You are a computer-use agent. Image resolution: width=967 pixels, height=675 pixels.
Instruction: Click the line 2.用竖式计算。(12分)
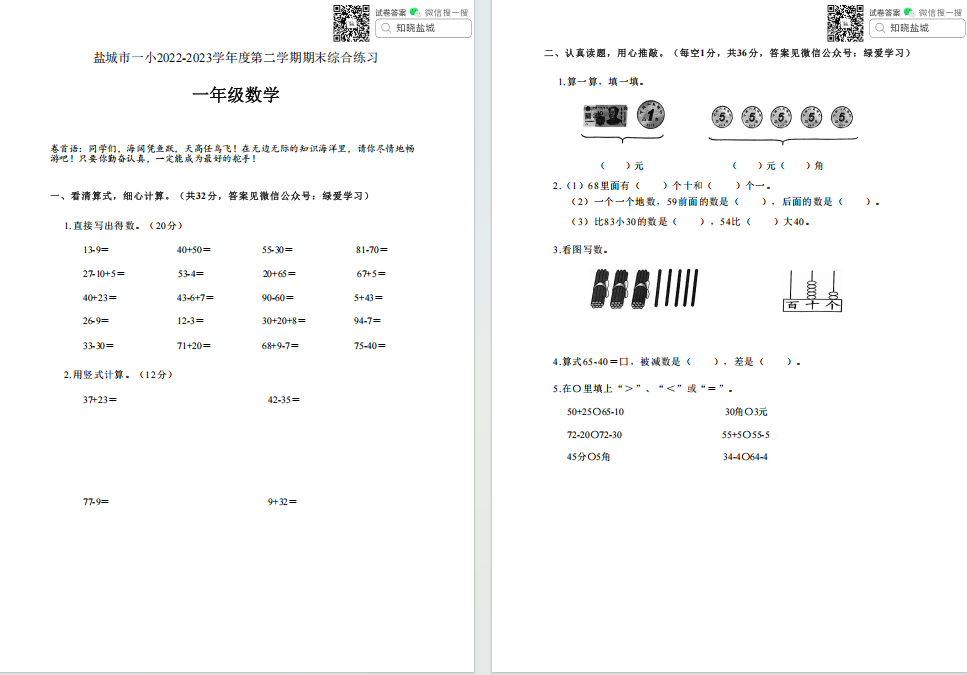tap(118, 375)
